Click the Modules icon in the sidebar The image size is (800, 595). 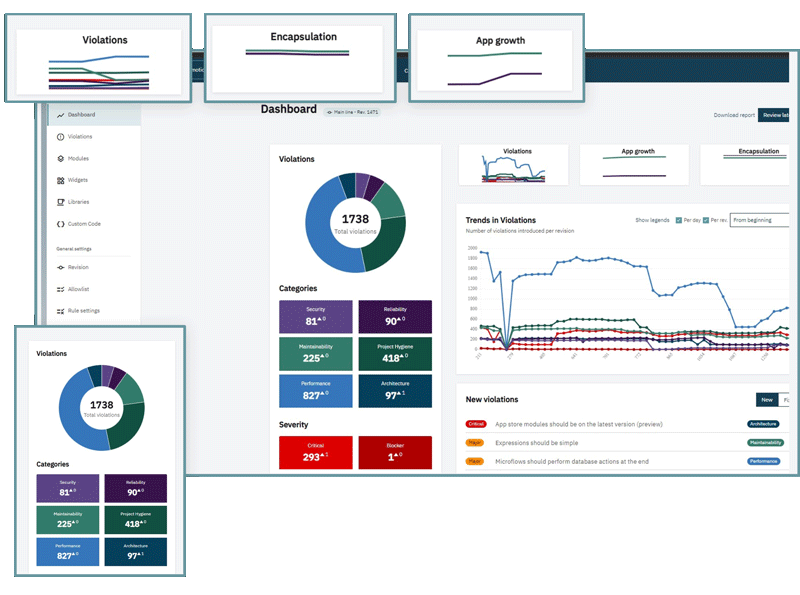[x=60, y=158]
